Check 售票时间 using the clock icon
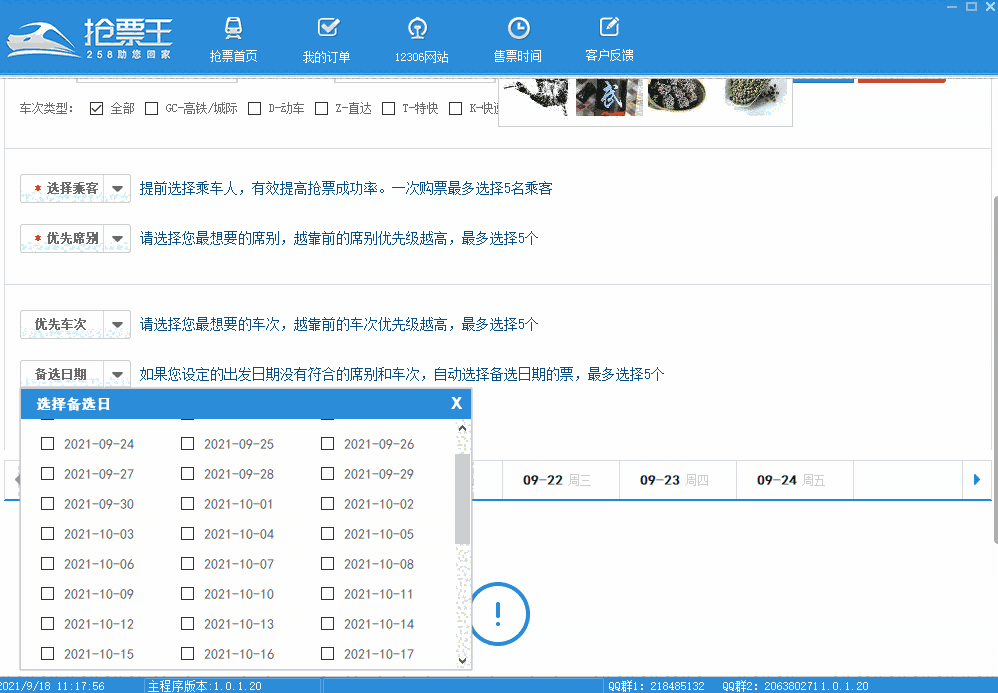The image size is (998, 693). (518, 38)
